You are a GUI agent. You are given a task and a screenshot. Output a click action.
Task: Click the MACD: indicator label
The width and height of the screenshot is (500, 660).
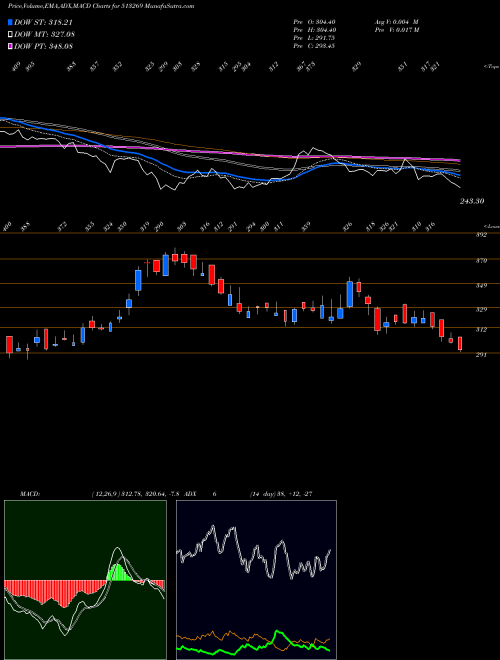[x=29, y=494]
